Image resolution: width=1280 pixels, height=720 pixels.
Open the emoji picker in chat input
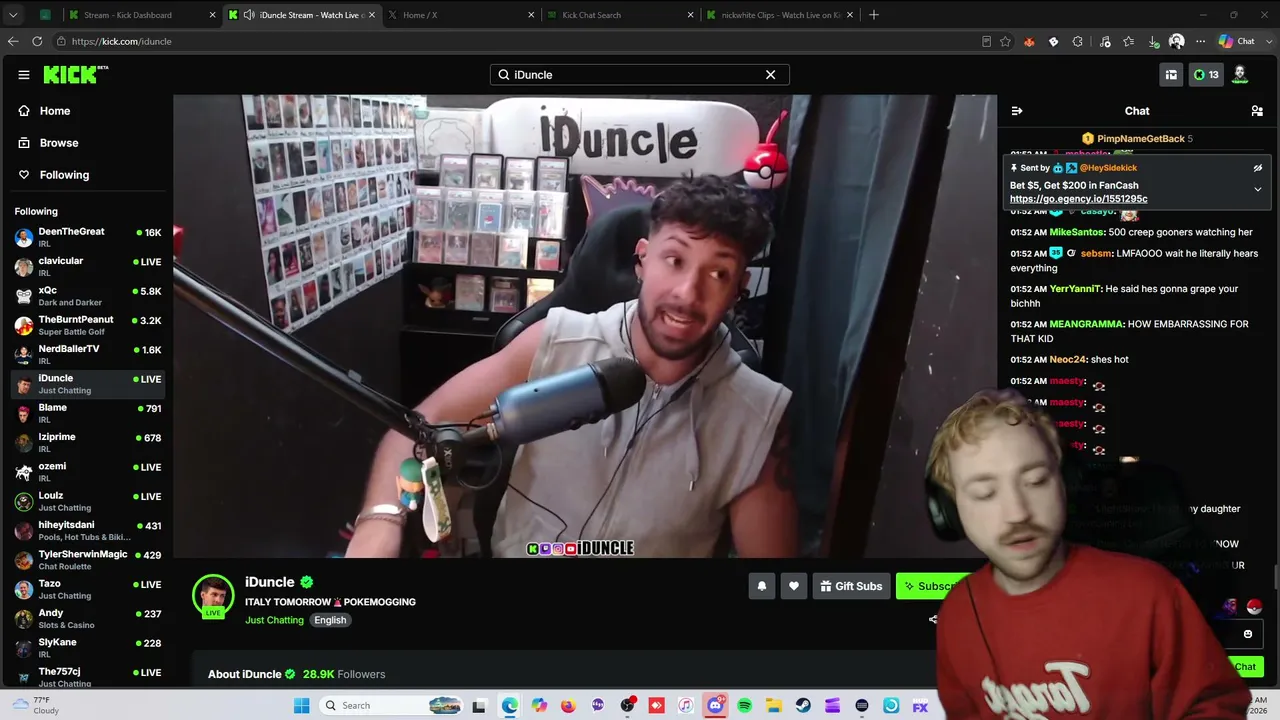pyautogui.click(x=1248, y=634)
